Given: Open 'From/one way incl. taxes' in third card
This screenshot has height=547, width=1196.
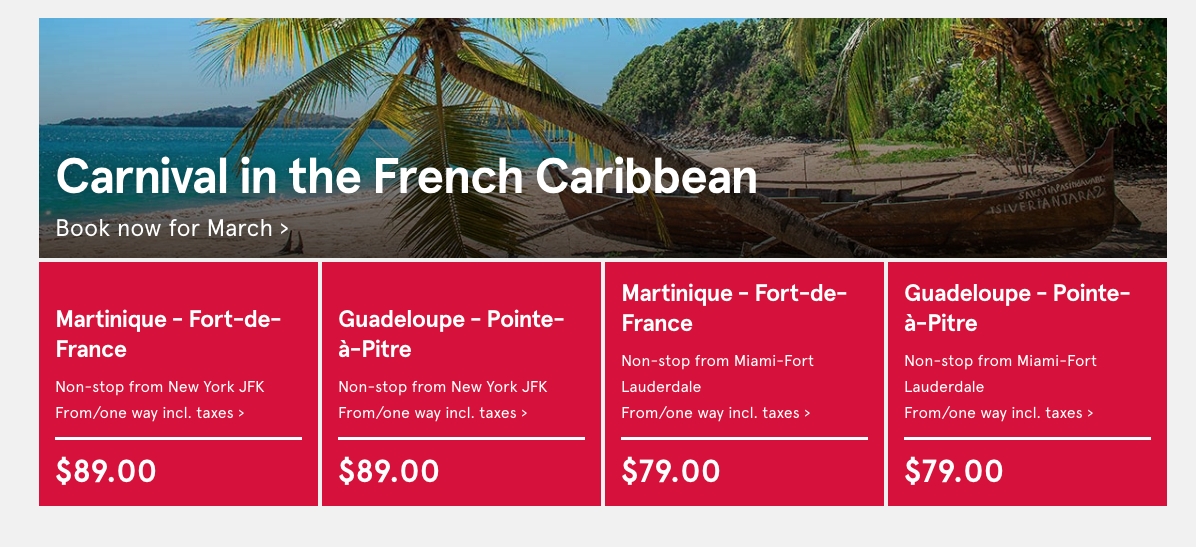Looking at the screenshot, I should pos(716,413).
